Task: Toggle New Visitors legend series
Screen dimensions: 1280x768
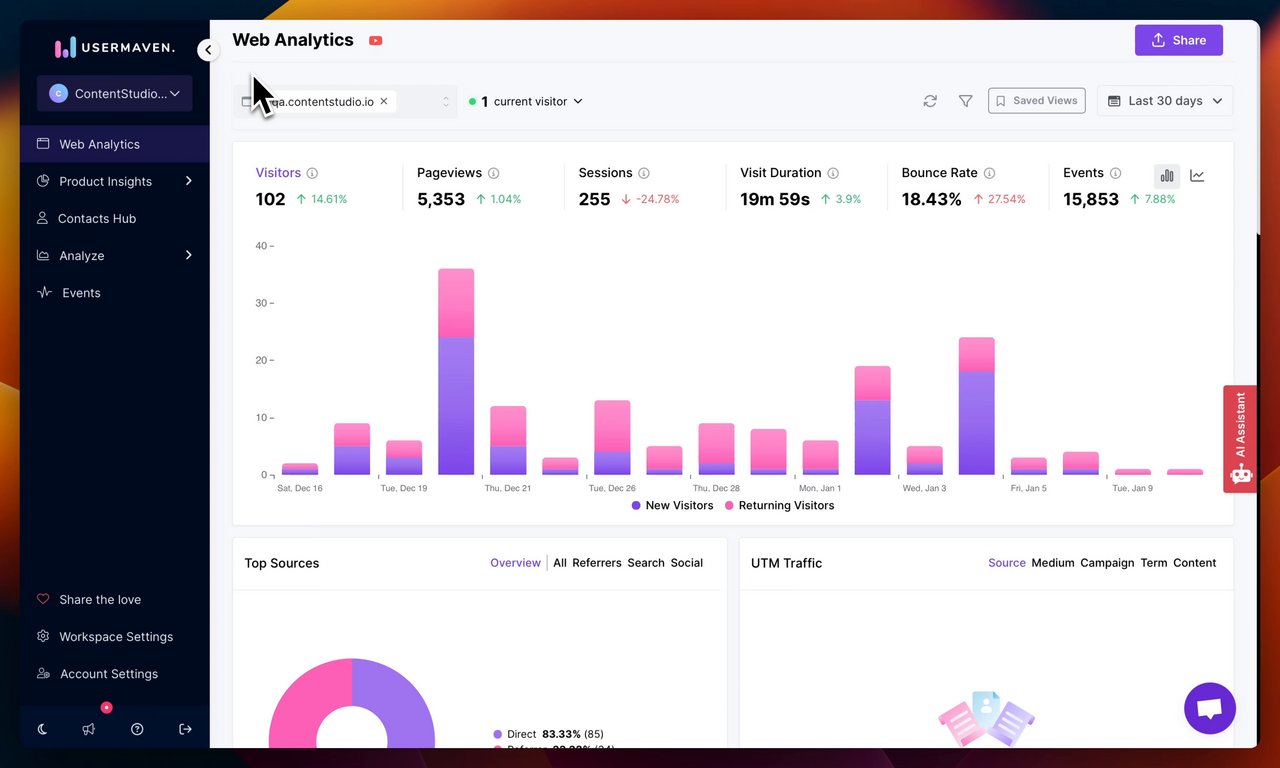Action: (672, 506)
